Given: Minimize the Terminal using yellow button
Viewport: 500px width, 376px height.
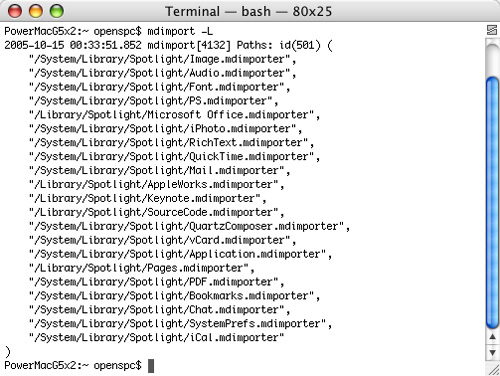Looking at the screenshot, I should 36,11.
